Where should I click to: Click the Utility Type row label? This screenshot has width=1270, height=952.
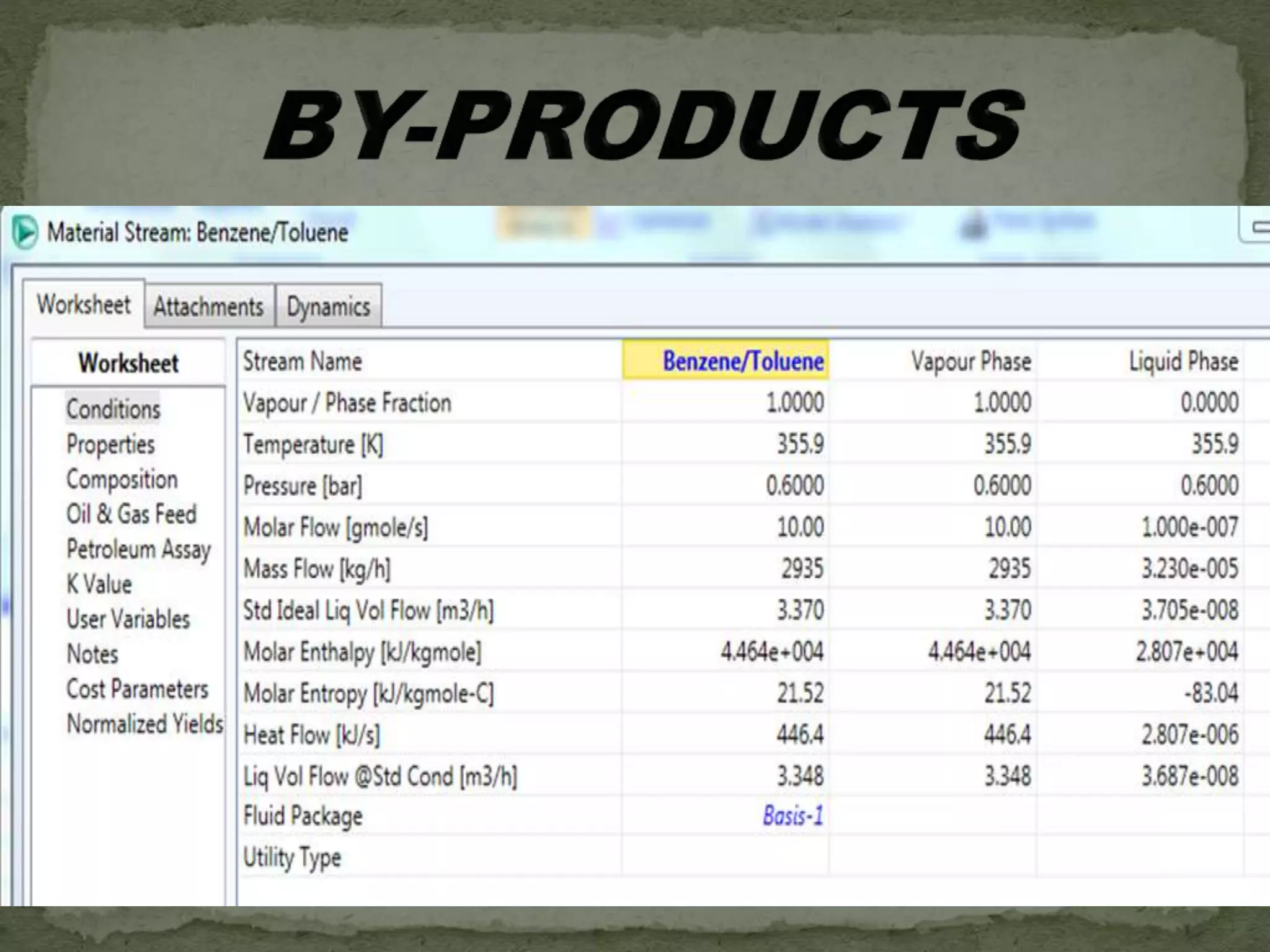292,858
